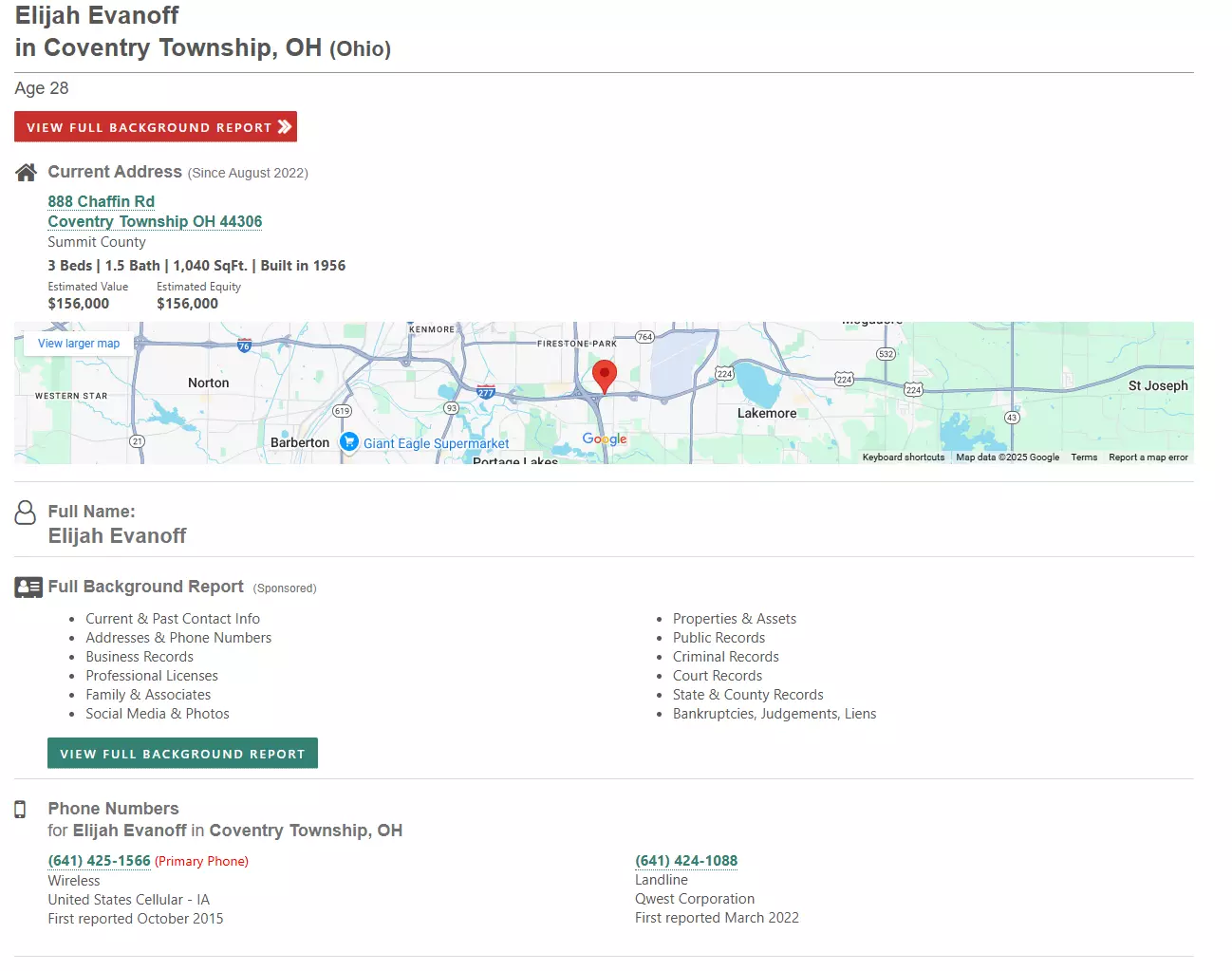Screen dimensions: 1232x971
Task: Click the St Joseph label on the map
Action: coord(1158,385)
